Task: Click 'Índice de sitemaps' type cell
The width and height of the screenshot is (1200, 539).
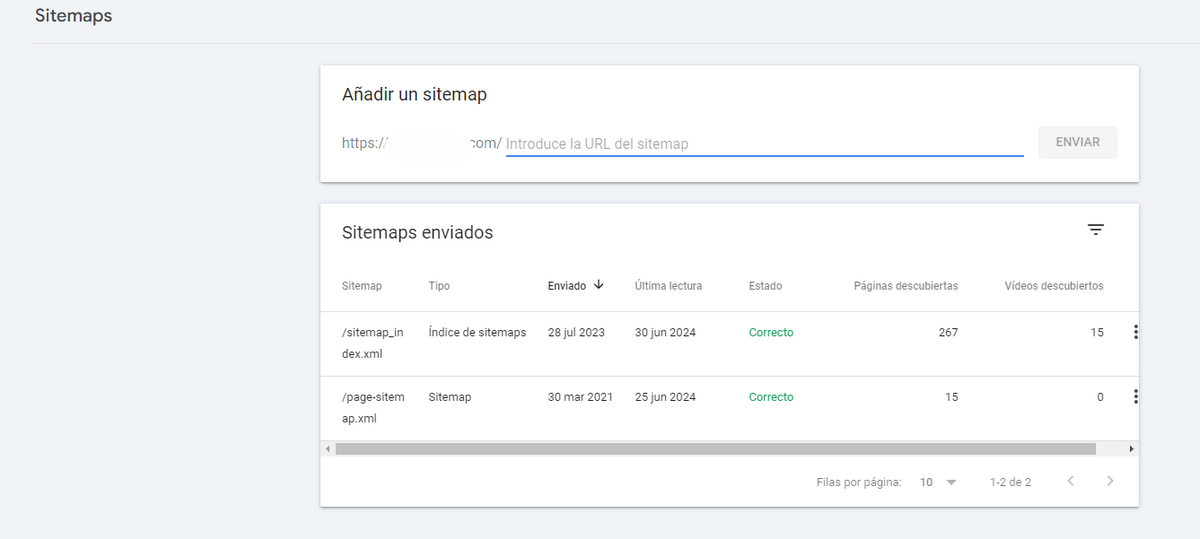Action: pos(477,333)
